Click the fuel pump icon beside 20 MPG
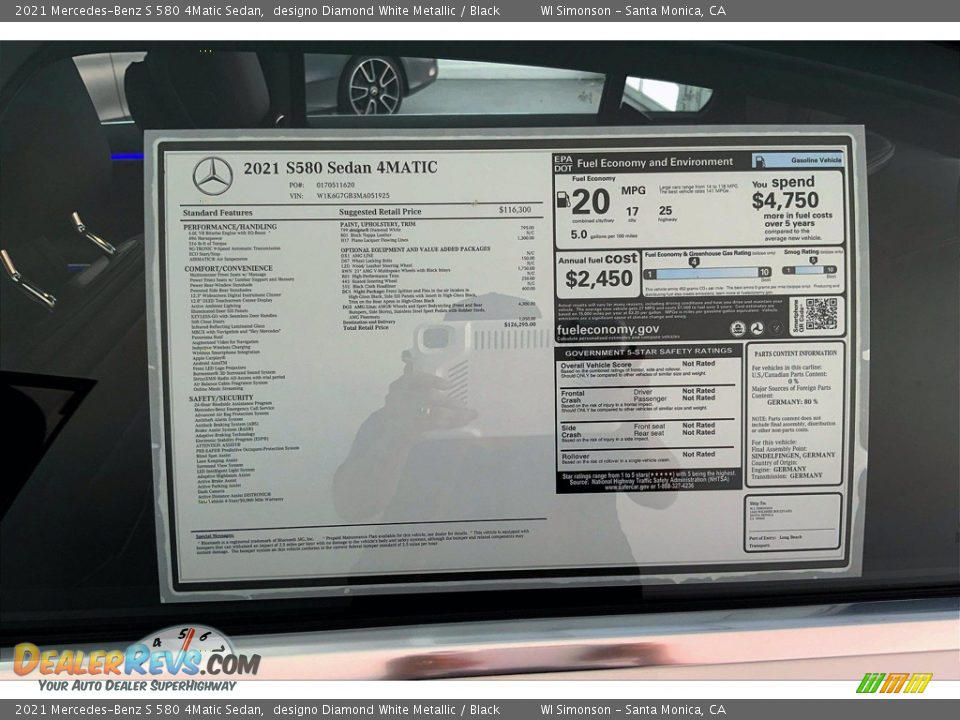This screenshot has height=720, width=960. (x=563, y=200)
